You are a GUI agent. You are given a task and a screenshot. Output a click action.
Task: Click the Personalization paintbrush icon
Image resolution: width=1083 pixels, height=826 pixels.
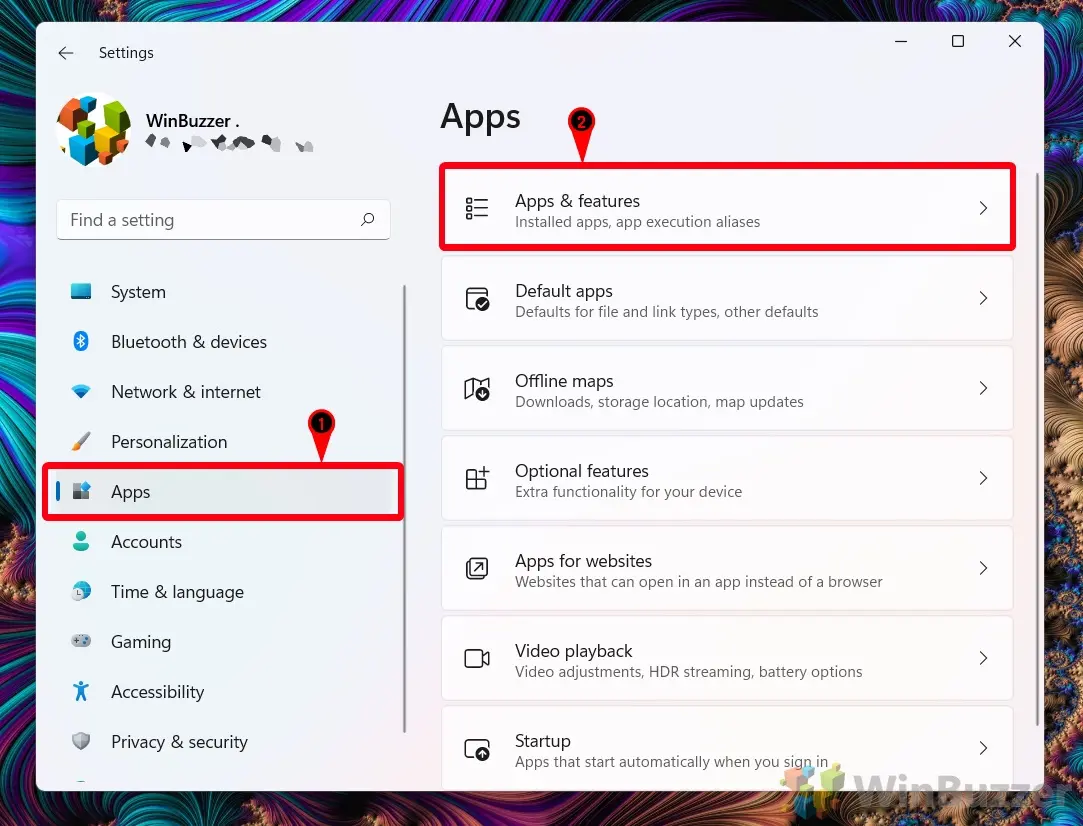[x=81, y=441]
